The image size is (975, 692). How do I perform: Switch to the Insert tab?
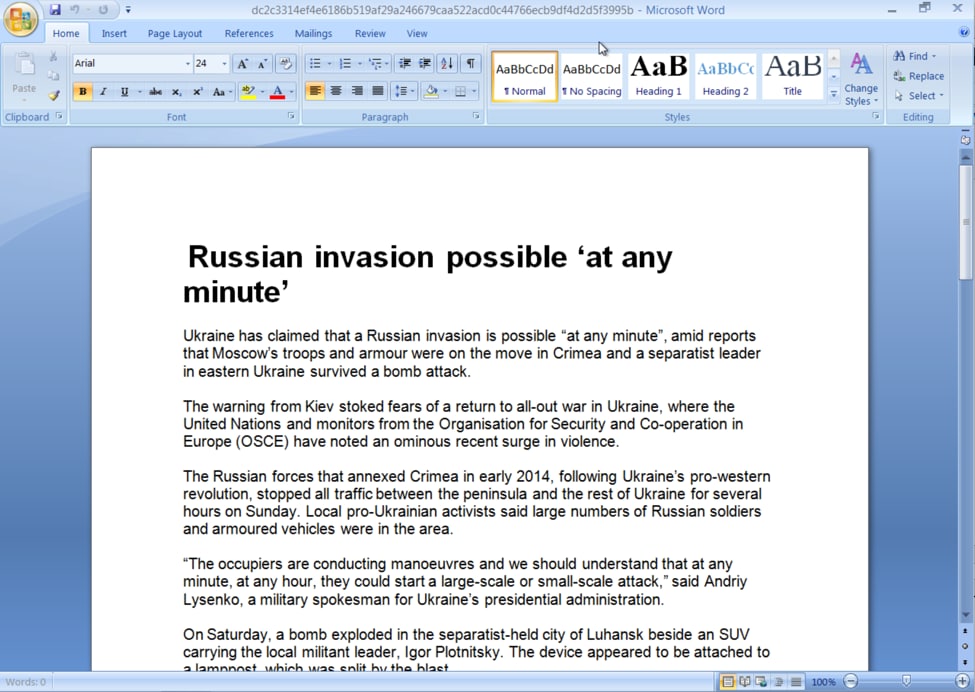coord(114,34)
